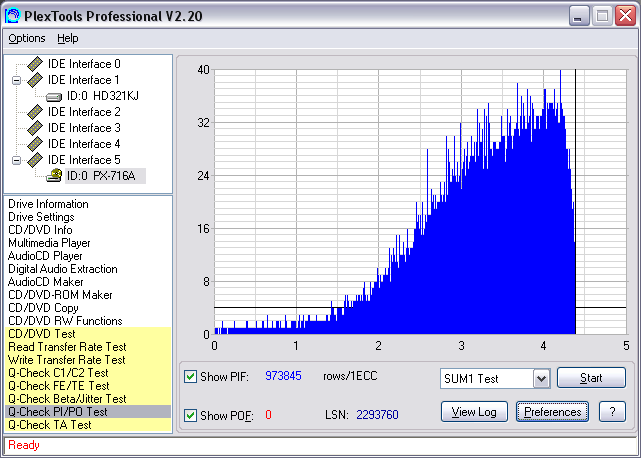641x458 pixels.
Task: Select IDE Interface 4 in the tree
Action: click(x=84, y=144)
